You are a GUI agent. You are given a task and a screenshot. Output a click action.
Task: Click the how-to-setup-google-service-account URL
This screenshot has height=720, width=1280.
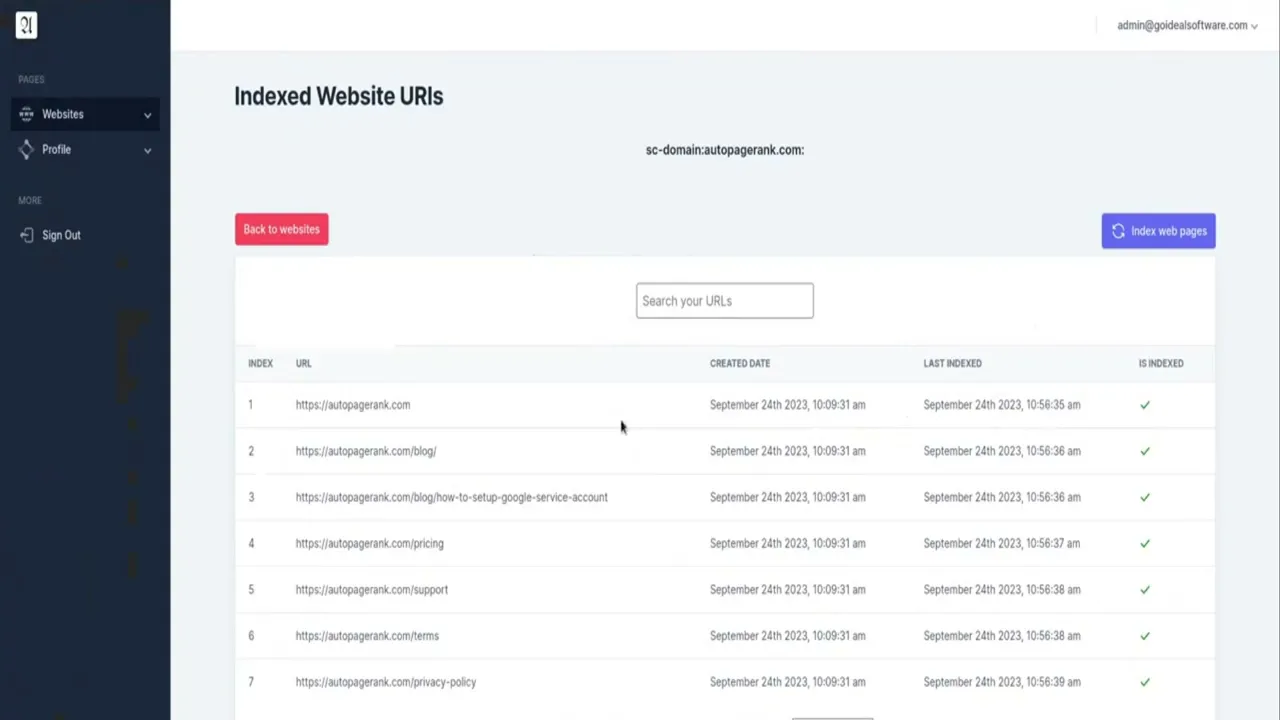click(452, 497)
